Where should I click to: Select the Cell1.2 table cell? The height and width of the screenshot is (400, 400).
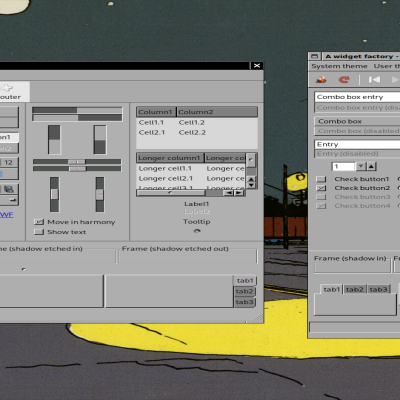point(192,123)
